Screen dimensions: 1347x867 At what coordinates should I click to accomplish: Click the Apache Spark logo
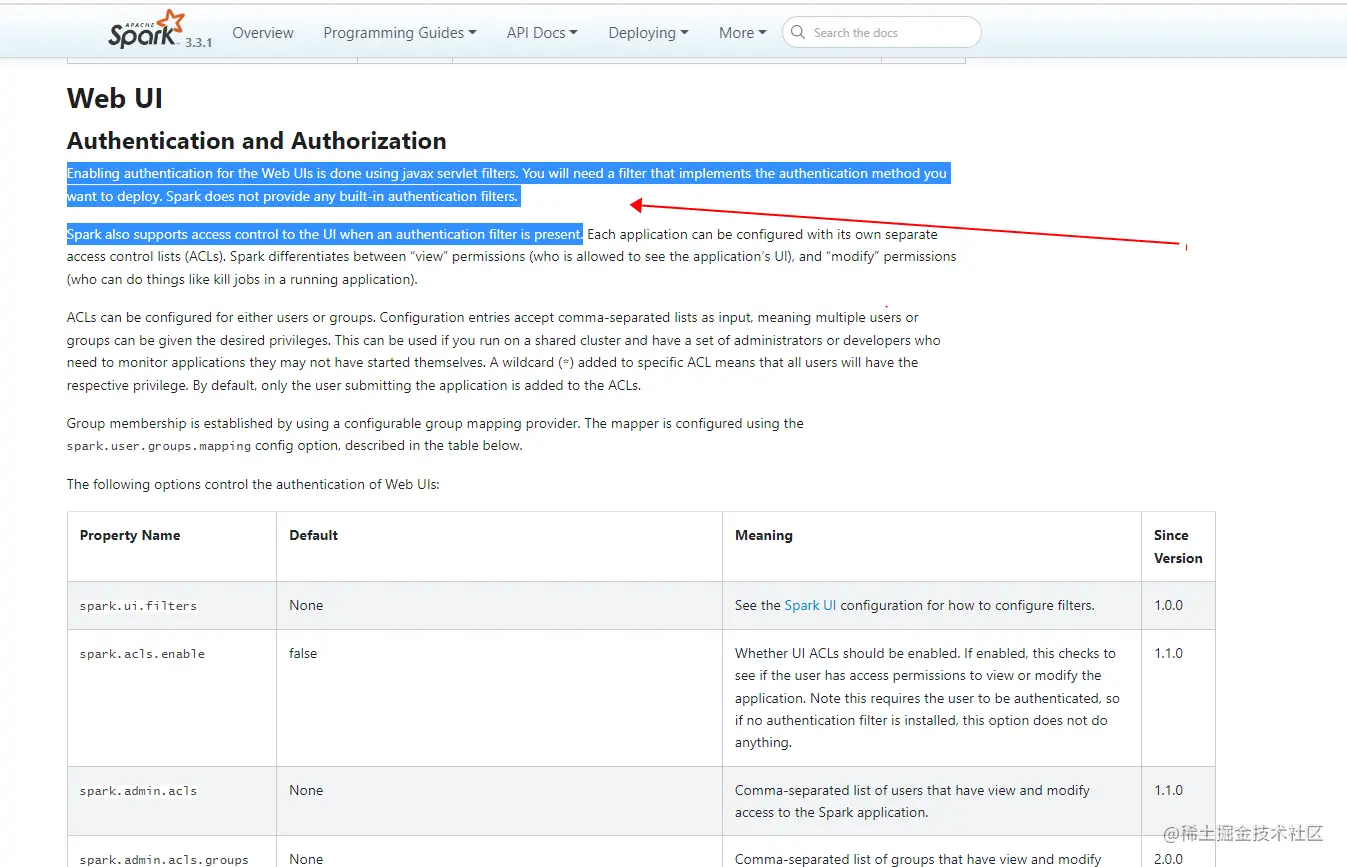[146, 29]
